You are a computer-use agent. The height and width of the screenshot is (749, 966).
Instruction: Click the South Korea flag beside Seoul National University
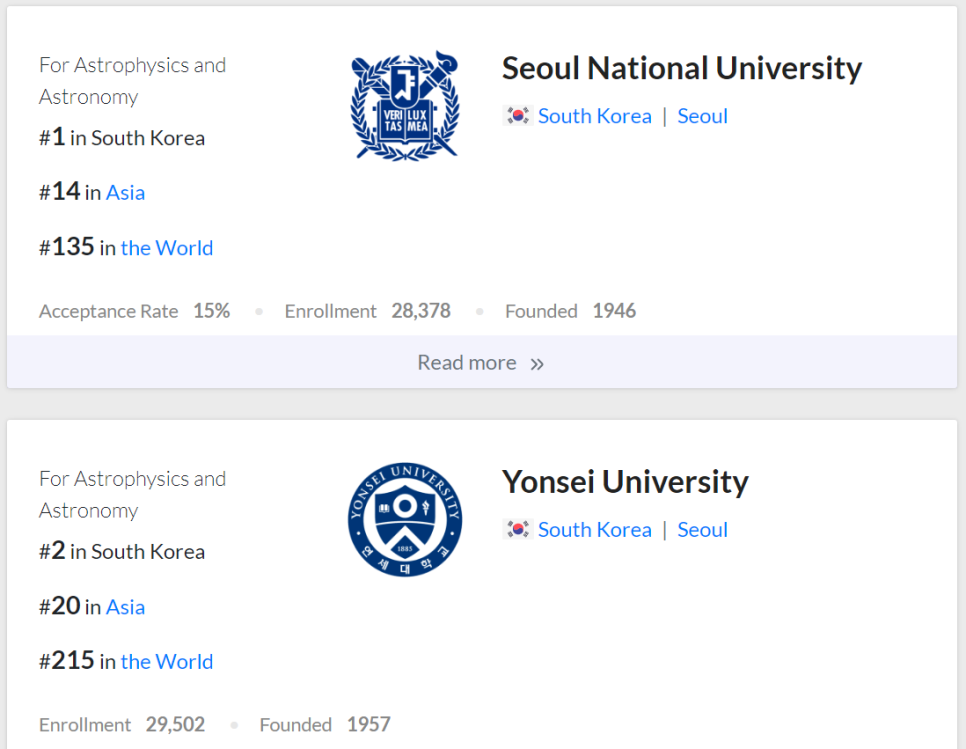click(518, 116)
